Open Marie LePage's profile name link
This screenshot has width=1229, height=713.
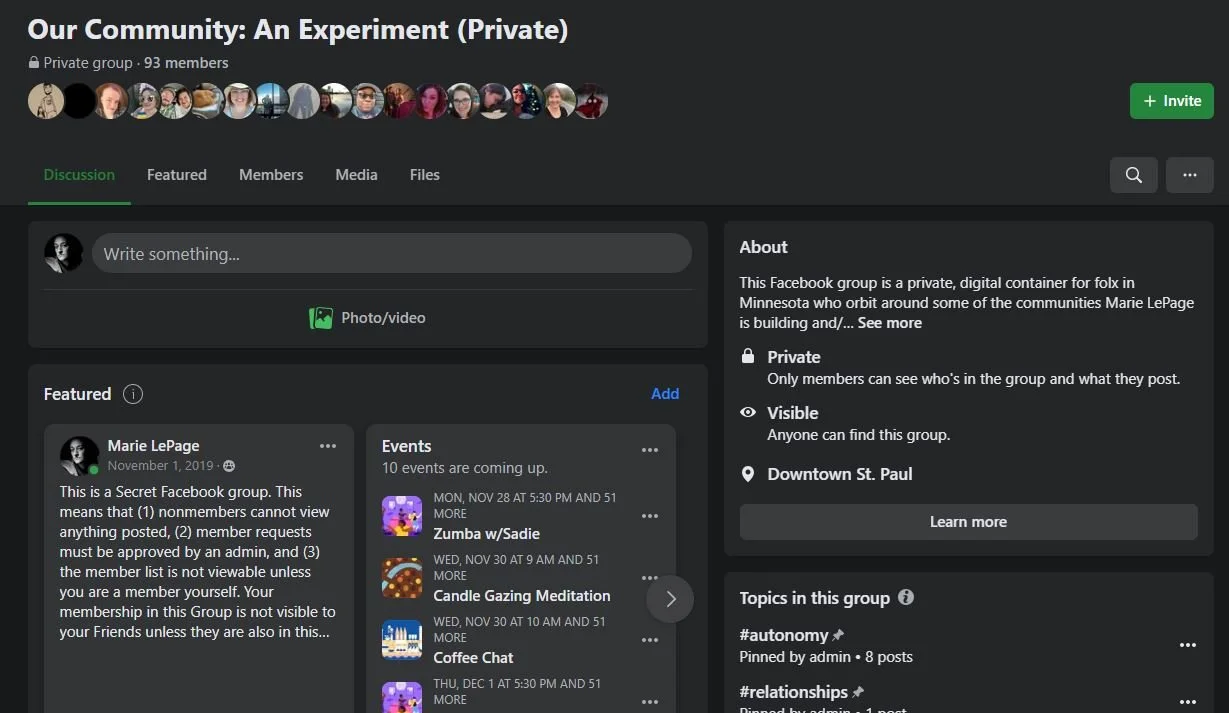[x=154, y=446]
